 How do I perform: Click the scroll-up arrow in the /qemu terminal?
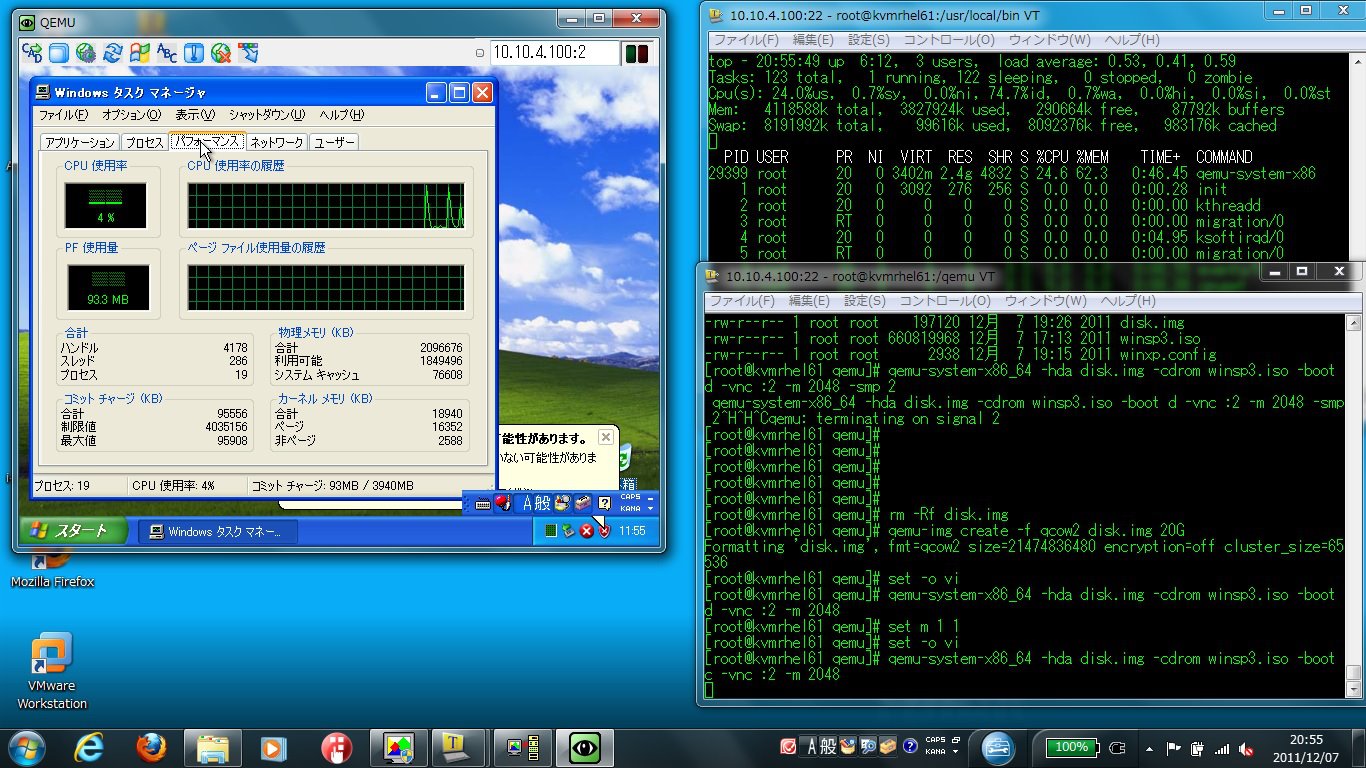click(1353, 323)
